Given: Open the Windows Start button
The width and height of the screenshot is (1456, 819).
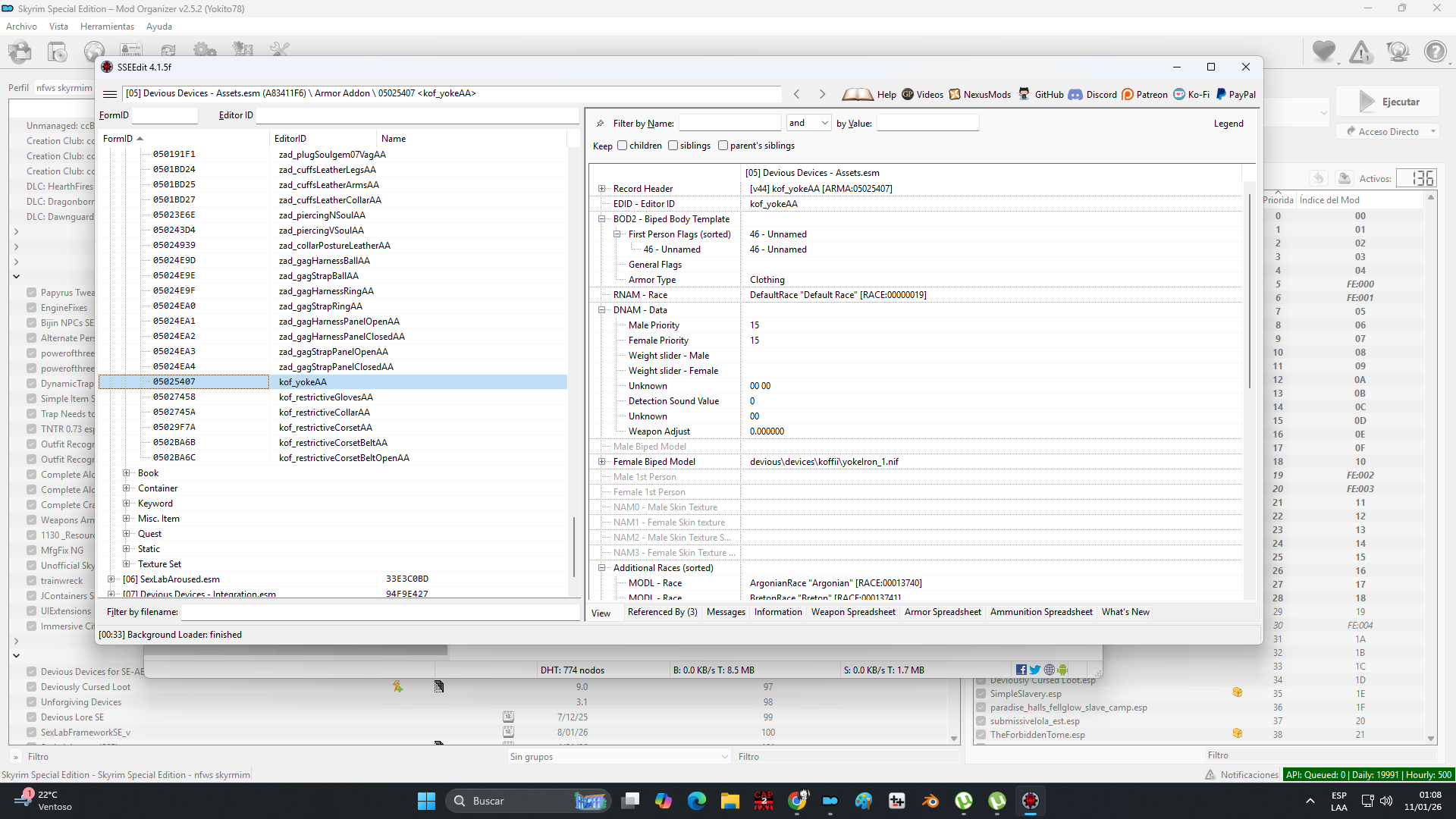Looking at the screenshot, I should 427,801.
